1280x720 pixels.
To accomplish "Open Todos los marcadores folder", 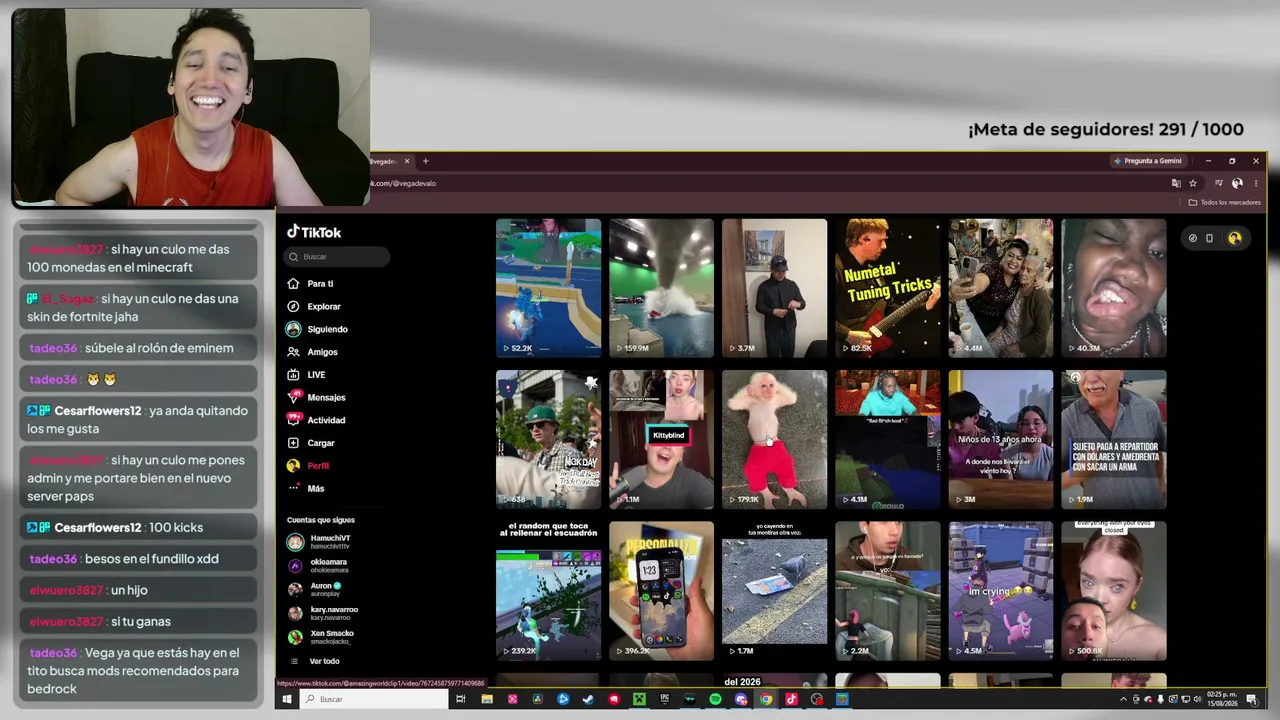I will pyautogui.click(x=1225, y=202).
